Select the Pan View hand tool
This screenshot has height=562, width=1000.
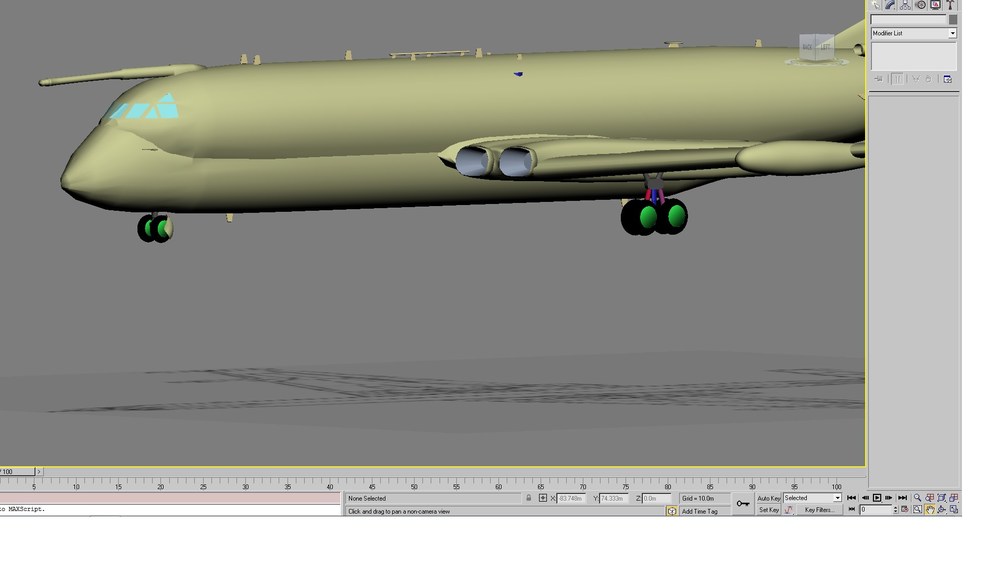coord(929,509)
